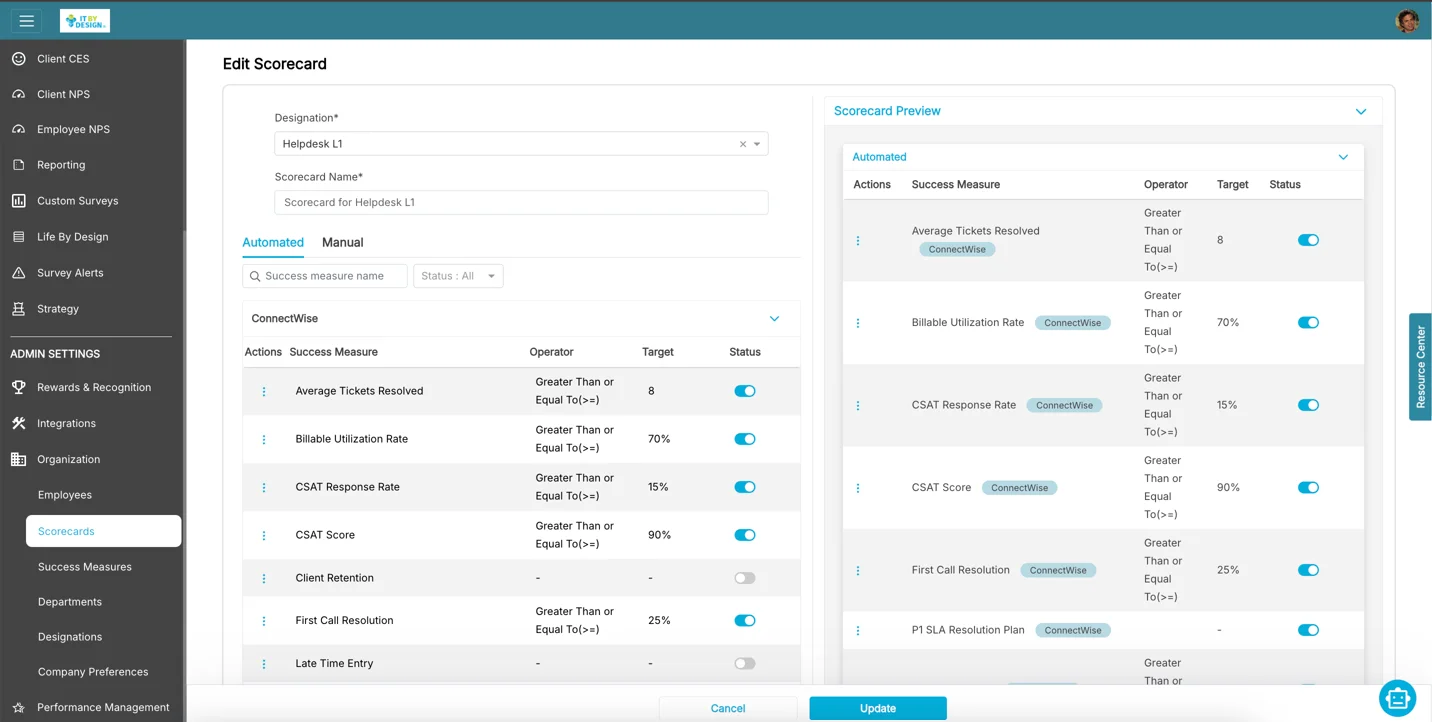Viewport: 1432px width, 722px height.
Task: Open actions menu for CSAT Response Rate row
Action: [x=264, y=487]
